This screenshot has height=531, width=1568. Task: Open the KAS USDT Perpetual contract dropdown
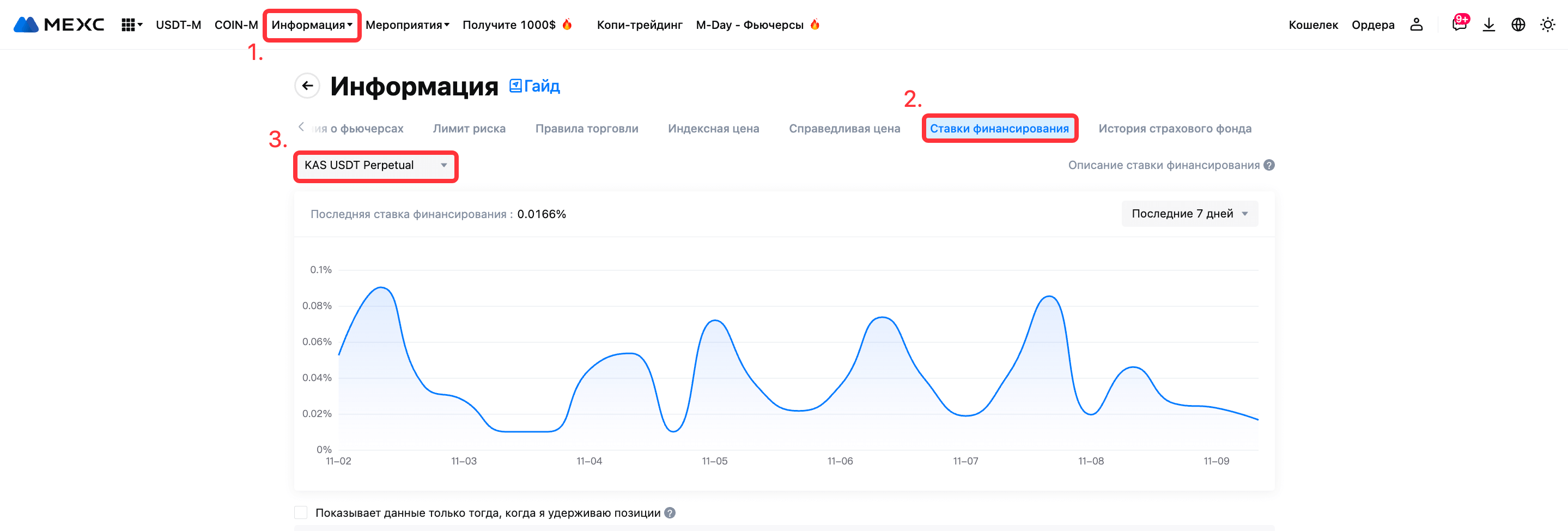[x=375, y=166]
